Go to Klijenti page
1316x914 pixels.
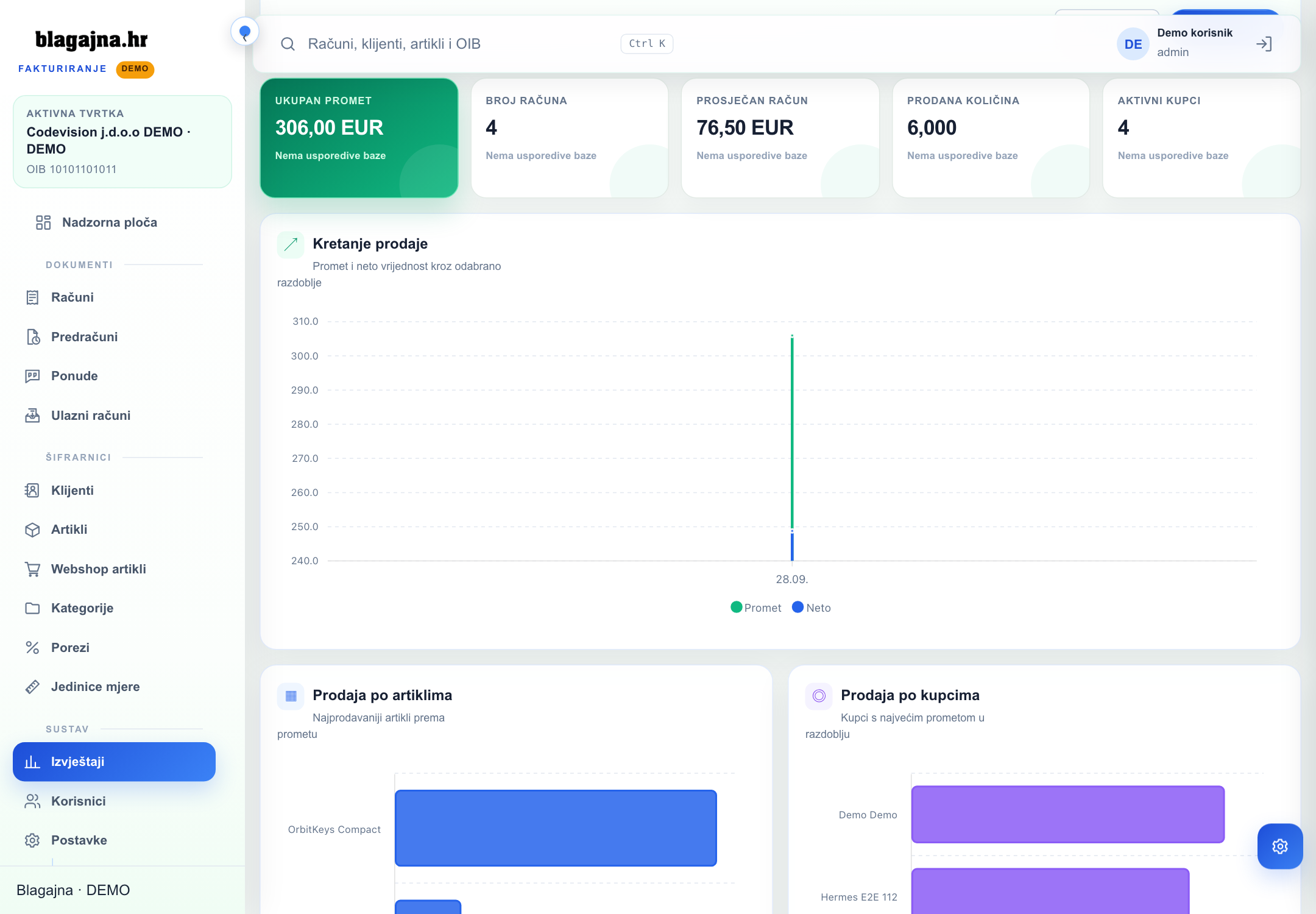point(115,491)
